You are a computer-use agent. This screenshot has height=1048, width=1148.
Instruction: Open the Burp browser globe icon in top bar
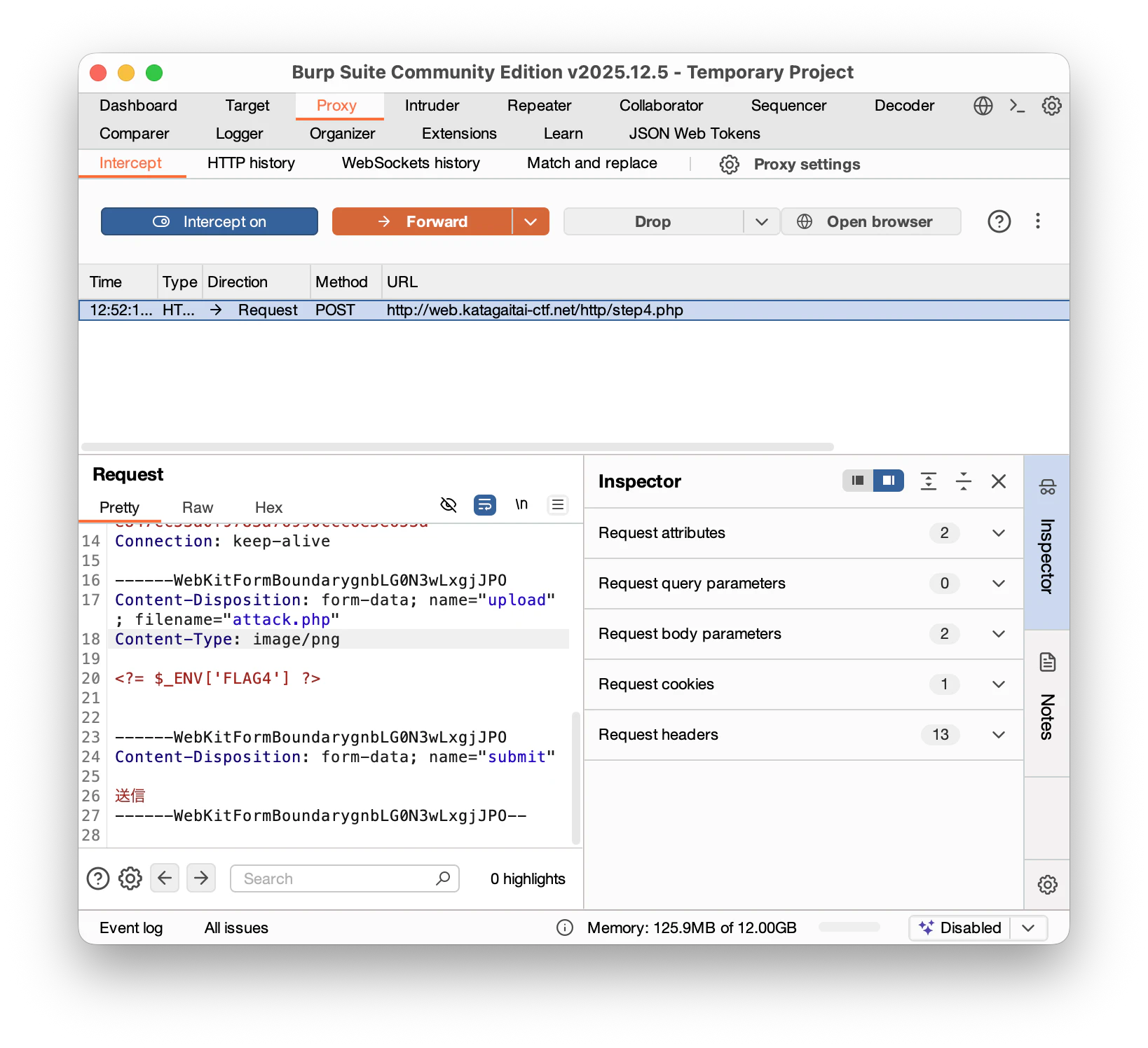(x=983, y=106)
